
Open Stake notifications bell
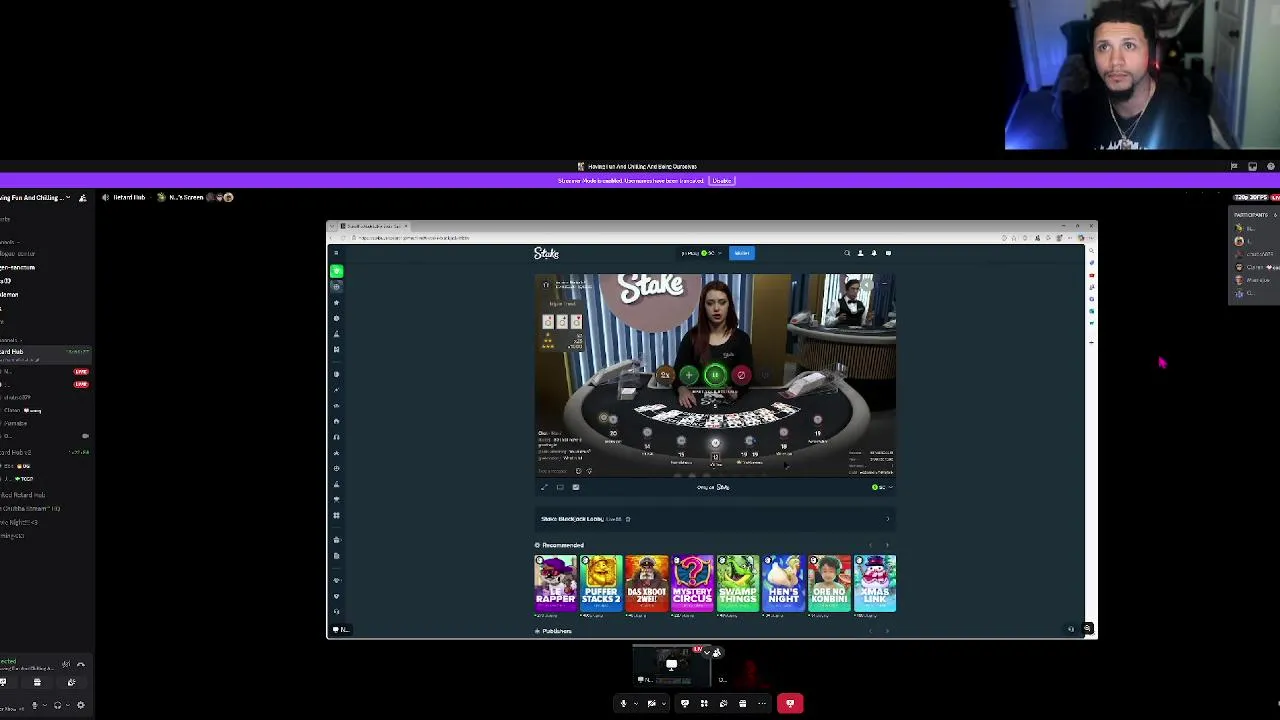[874, 253]
